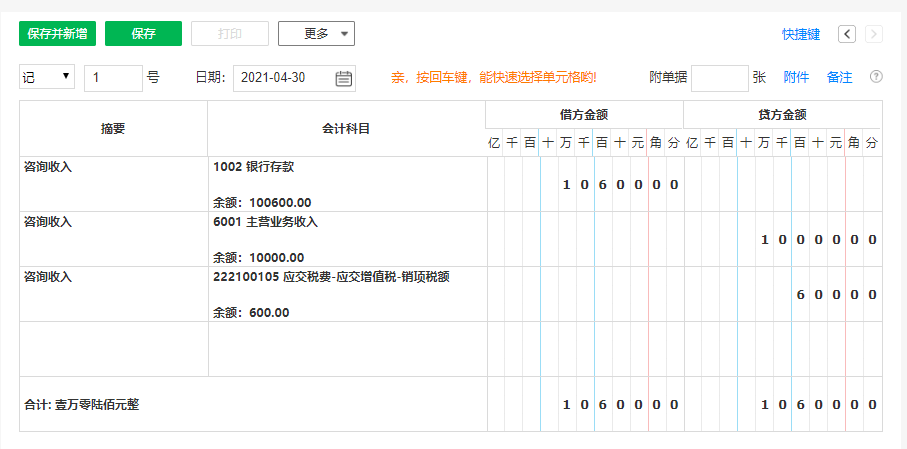The width and height of the screenshot is (907, 449).
Task: Select account 222100105 应交税费-应交增值税-销项税额
Action: point(332,277)
